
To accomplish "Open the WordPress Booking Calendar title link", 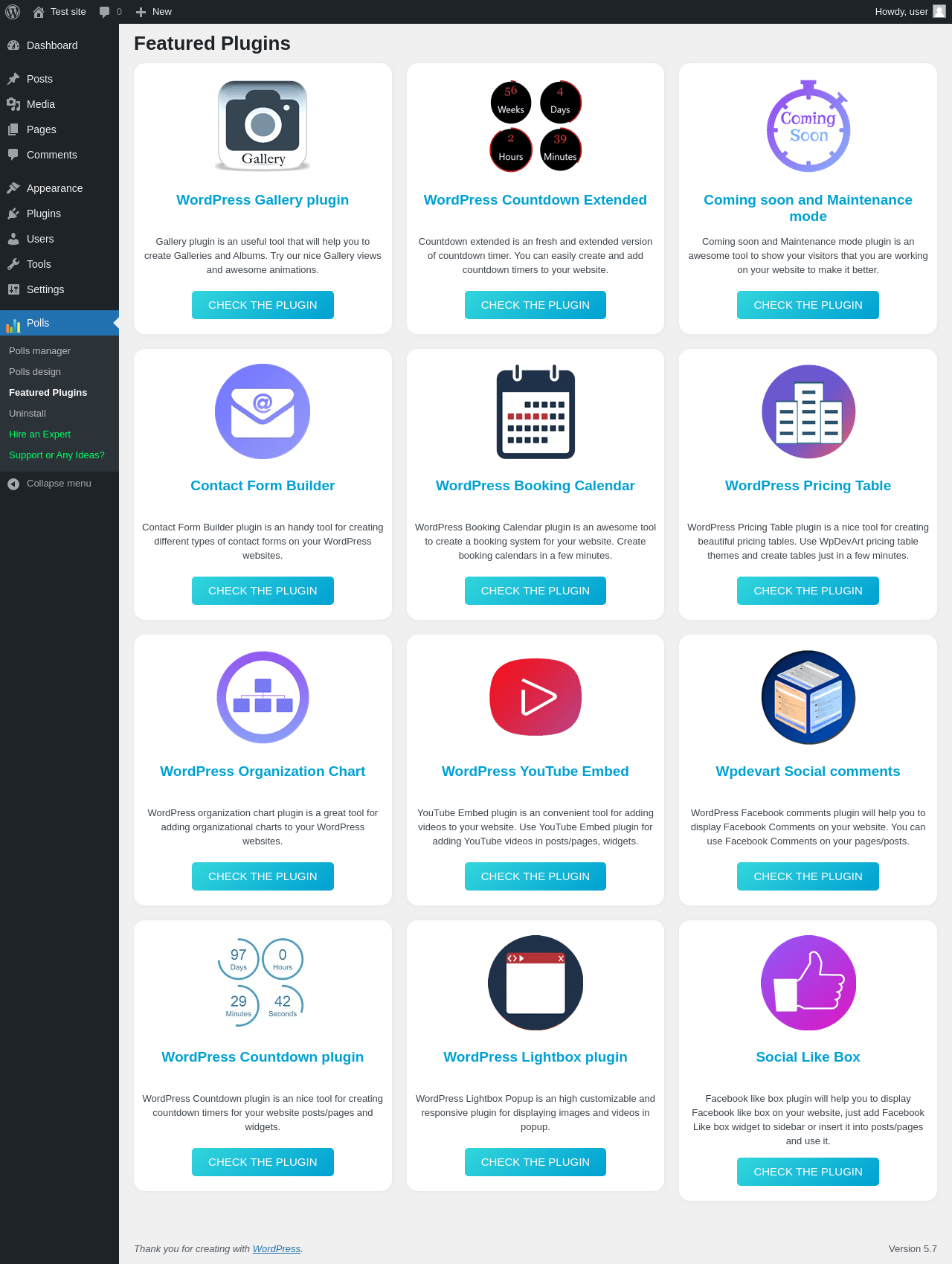I will pyautogui.click(x=535, y=486).
